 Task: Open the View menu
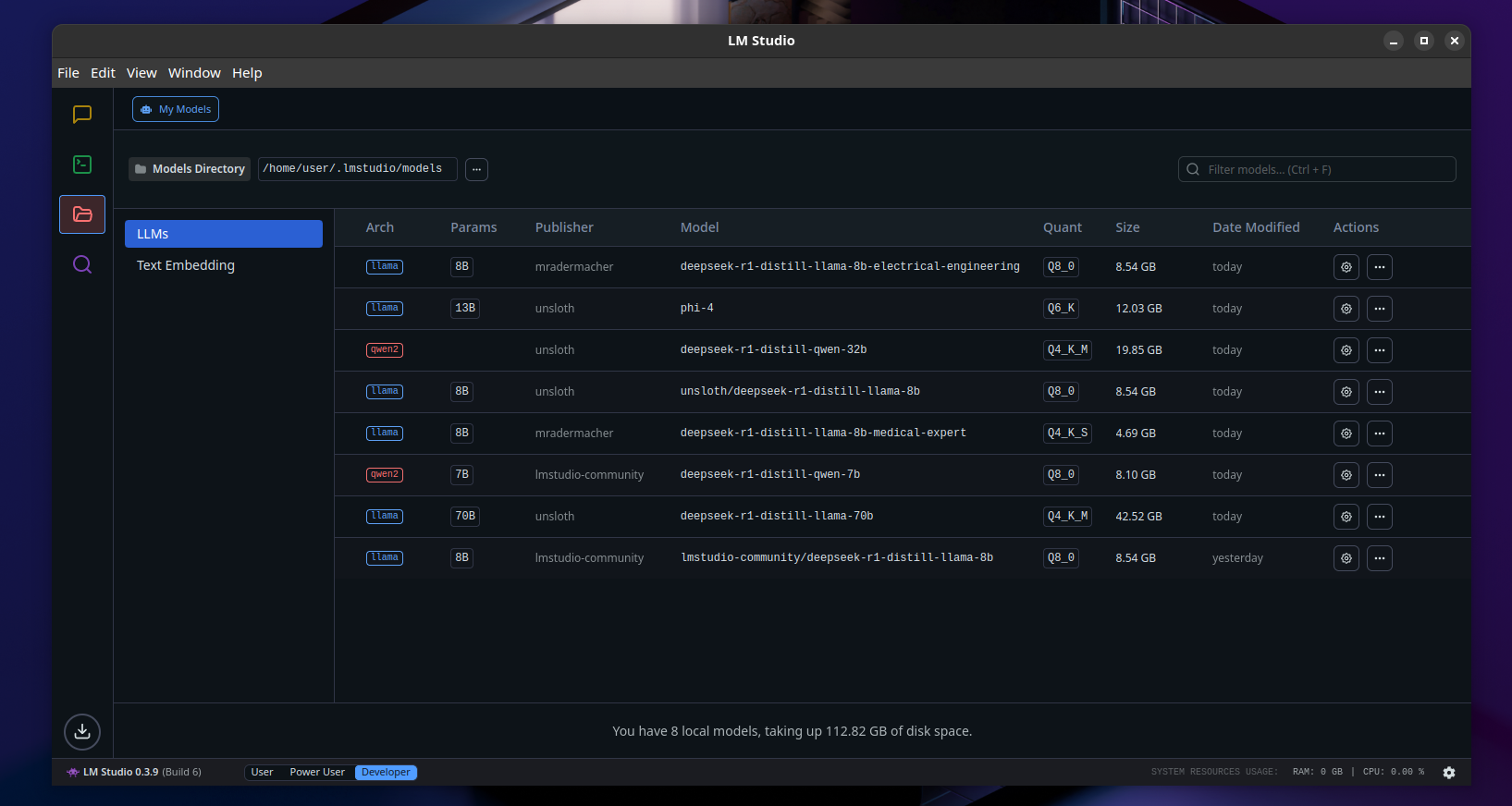pos(141,73)
